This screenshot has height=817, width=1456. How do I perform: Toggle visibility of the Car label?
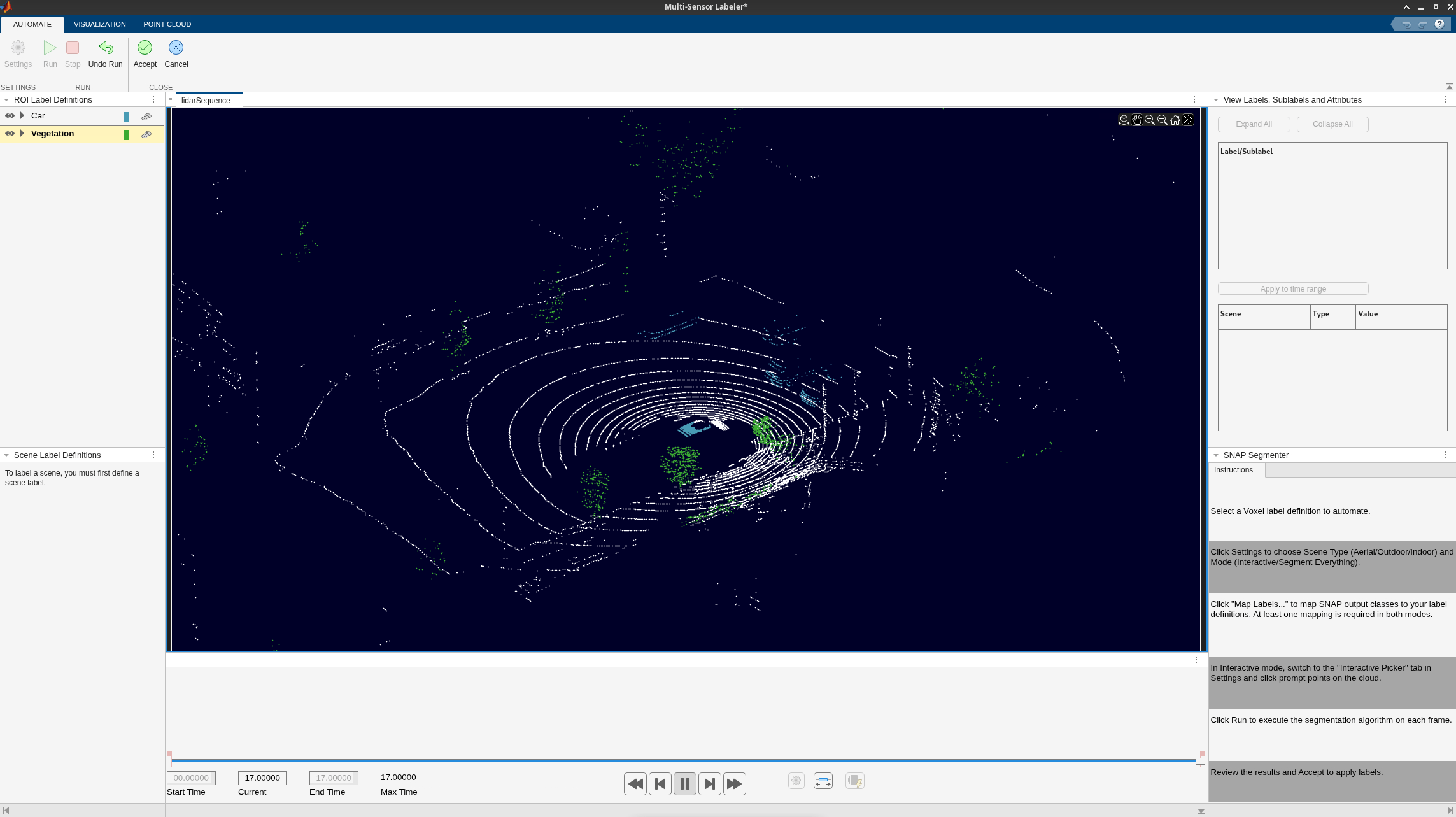click(10, 116)
